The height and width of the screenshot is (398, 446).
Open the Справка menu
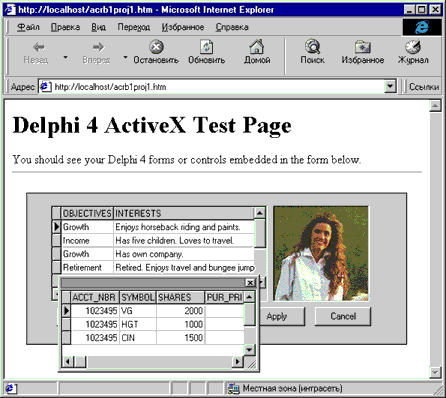(232, 27)
